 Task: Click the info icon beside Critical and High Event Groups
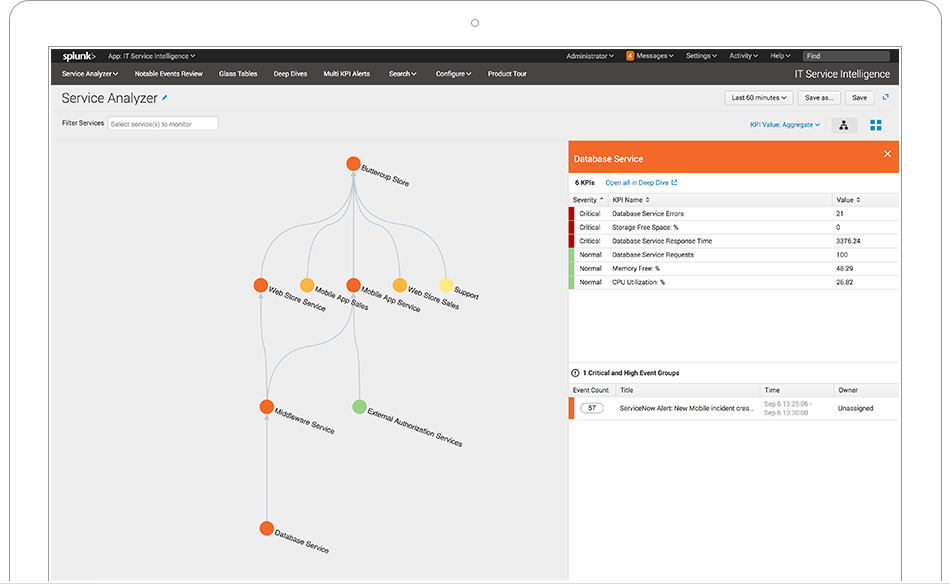click(x=575, y=373)
